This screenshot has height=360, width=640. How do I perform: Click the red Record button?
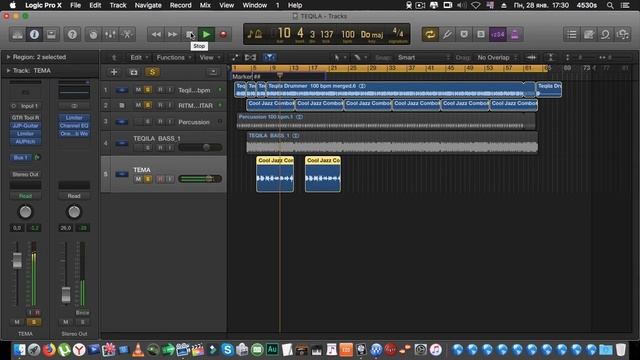tap(223, 35)
